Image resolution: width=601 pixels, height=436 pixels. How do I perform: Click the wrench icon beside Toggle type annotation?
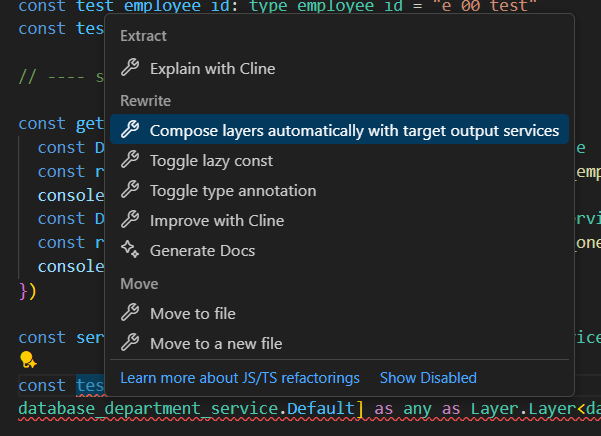click(x=130, y=189)
